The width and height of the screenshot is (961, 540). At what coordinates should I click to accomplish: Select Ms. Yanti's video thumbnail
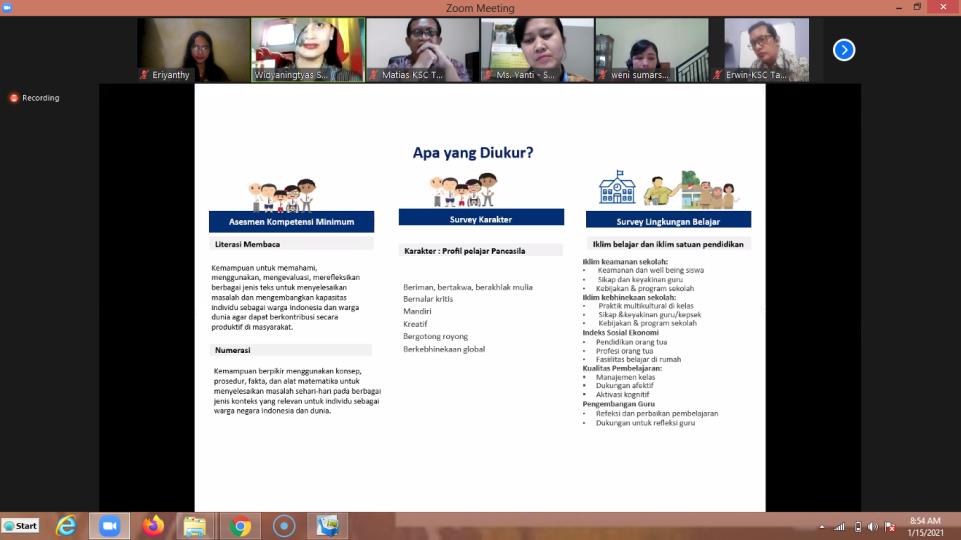click(537, 50)
